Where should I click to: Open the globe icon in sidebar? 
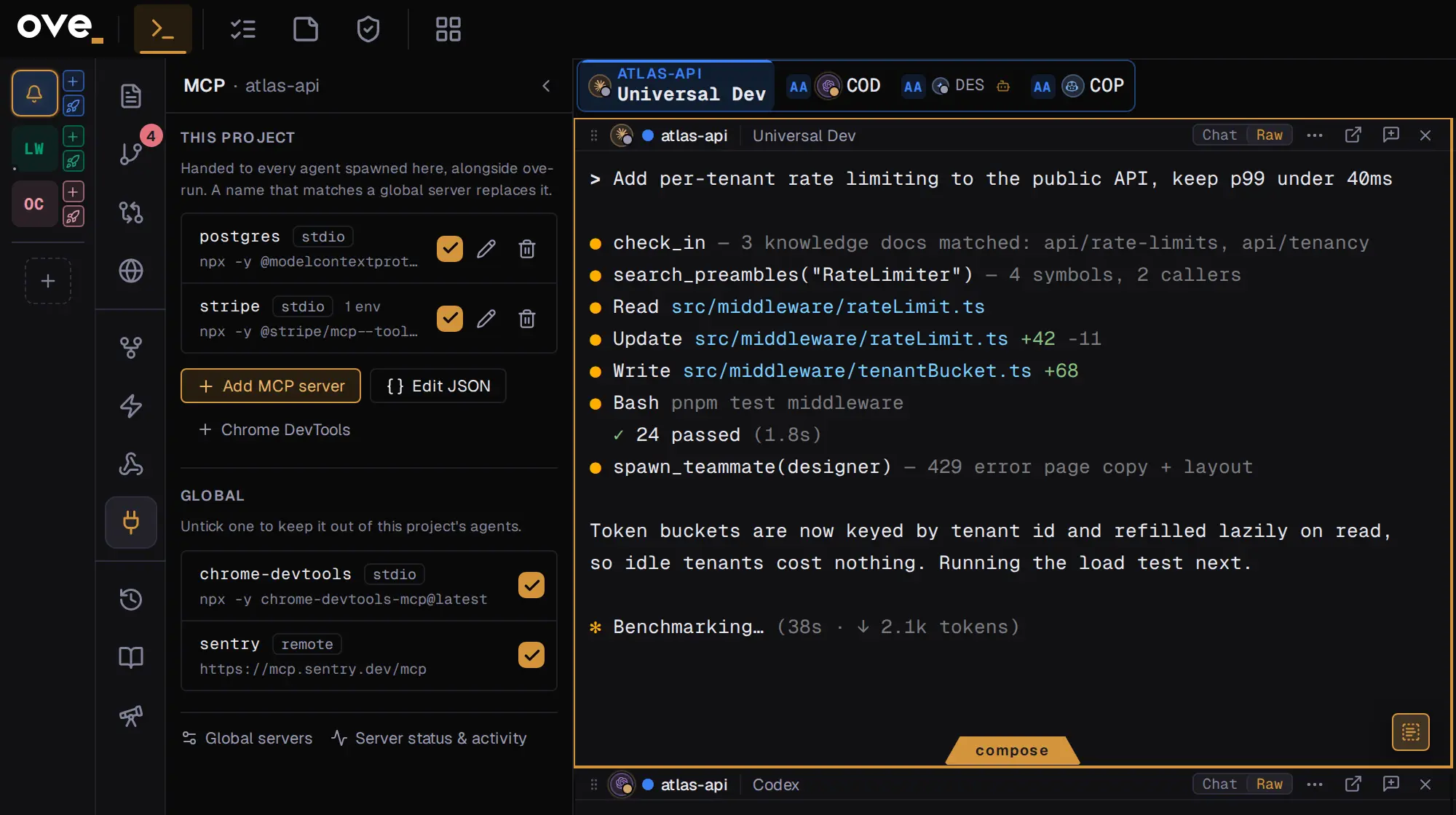click(131, 271)
